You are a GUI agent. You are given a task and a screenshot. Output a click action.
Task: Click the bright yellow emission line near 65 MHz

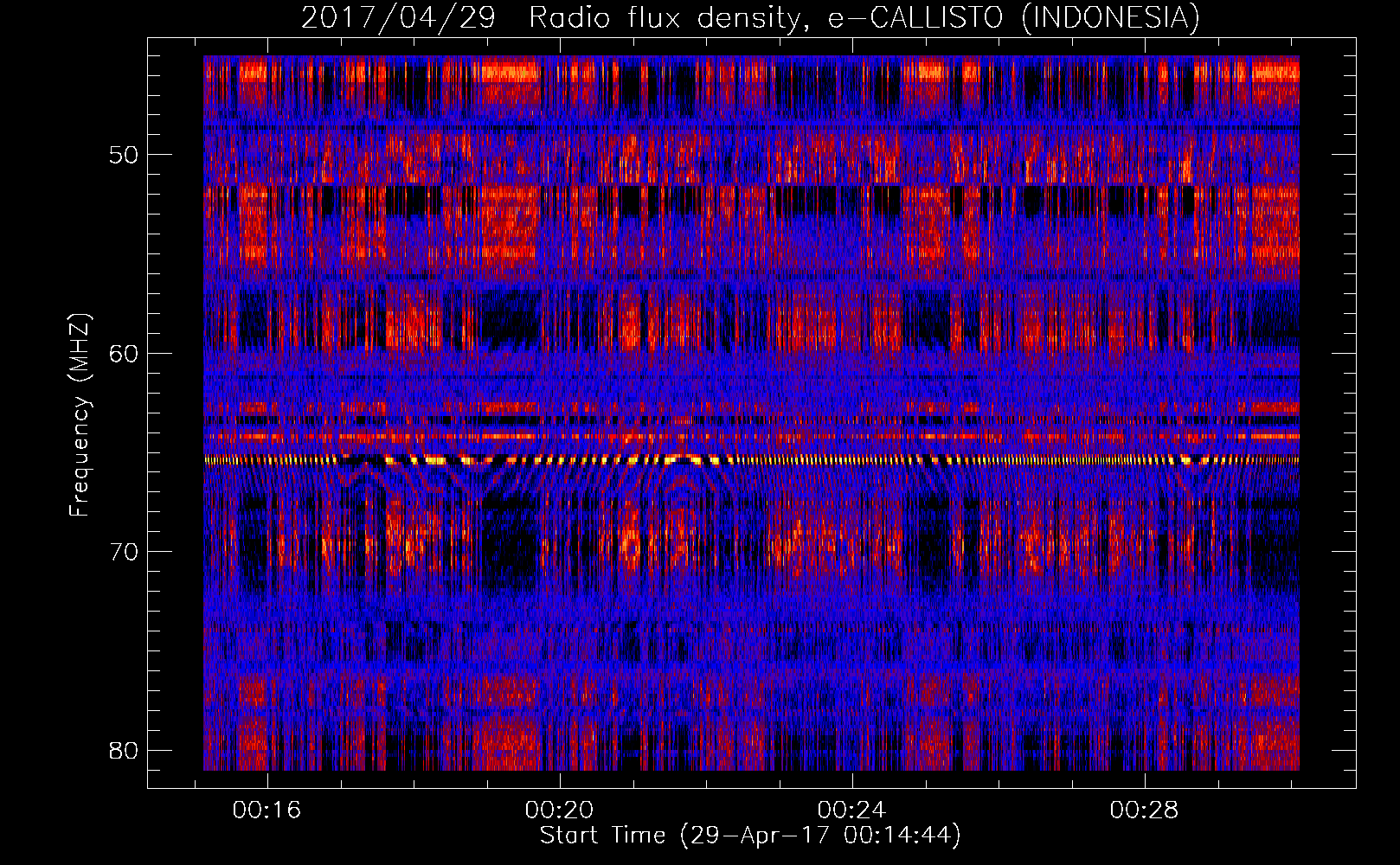[x=751, y=460]
